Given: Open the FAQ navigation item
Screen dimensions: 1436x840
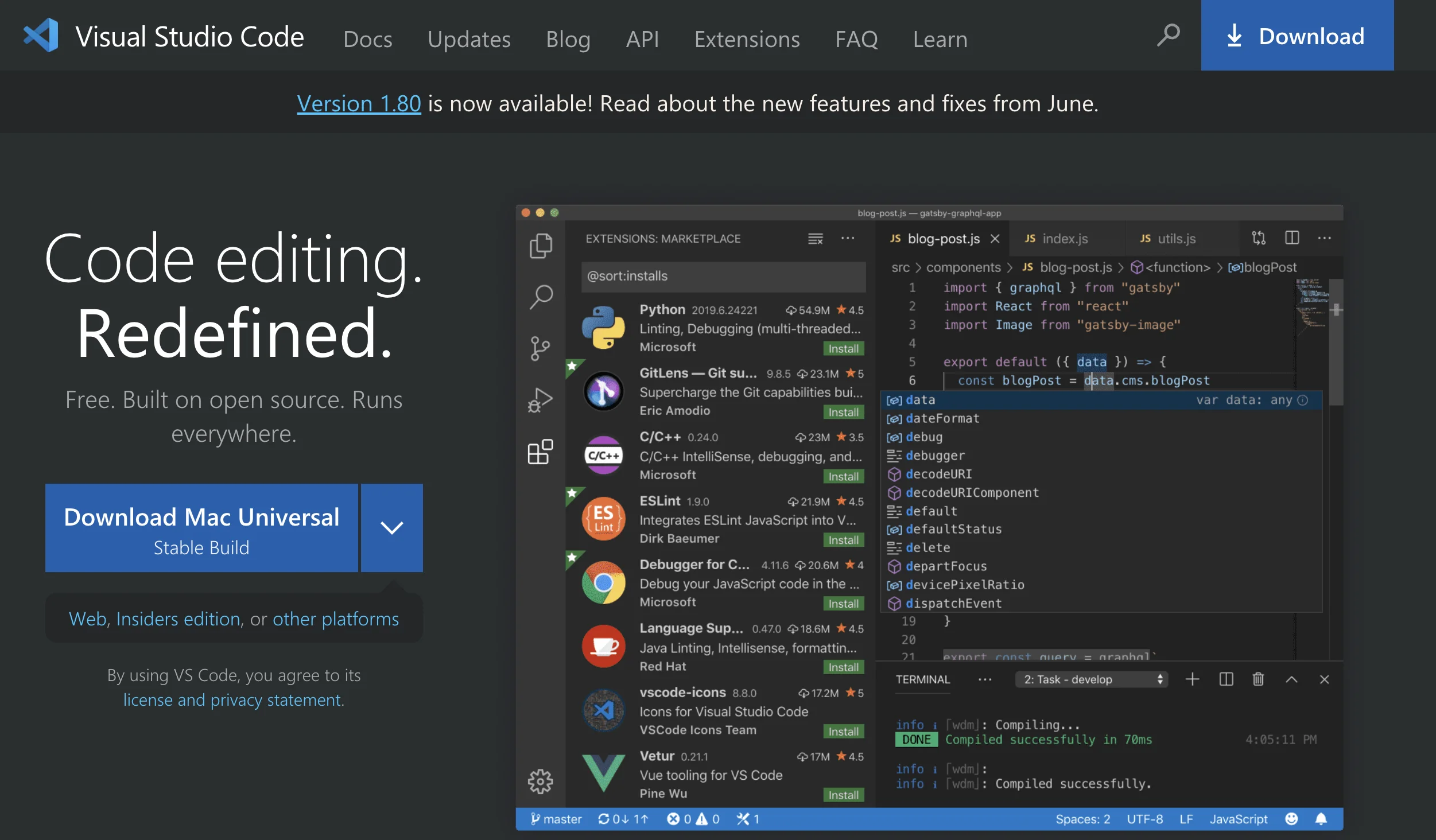Looking at the screenshot, I should [856, 39].
